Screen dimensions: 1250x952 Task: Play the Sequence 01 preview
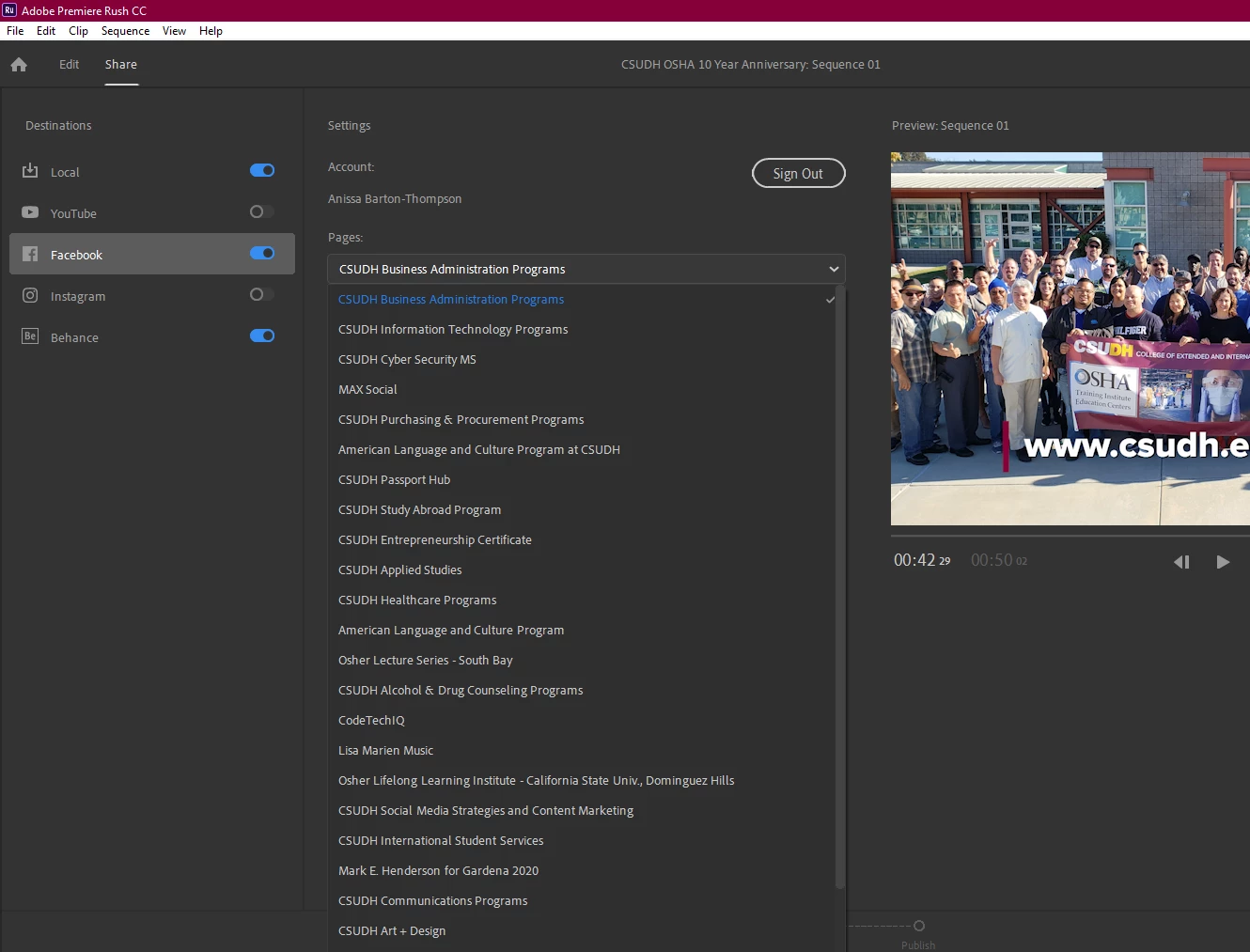(1223, 562)
